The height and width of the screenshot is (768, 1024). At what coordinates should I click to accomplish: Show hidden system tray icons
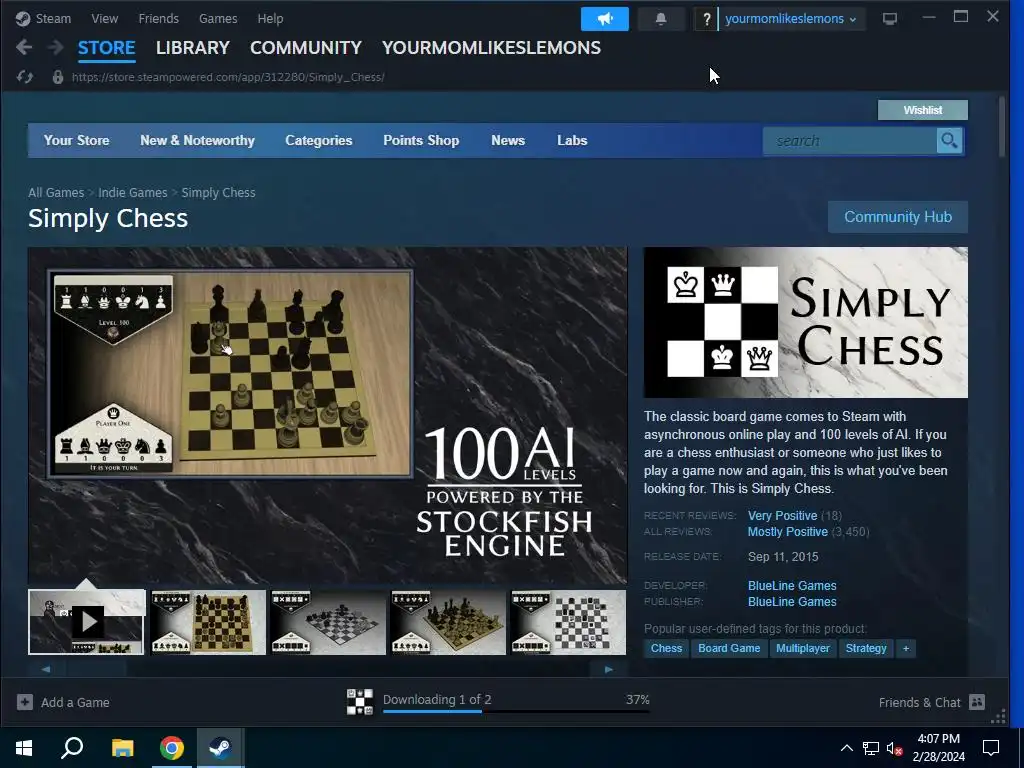846,748
